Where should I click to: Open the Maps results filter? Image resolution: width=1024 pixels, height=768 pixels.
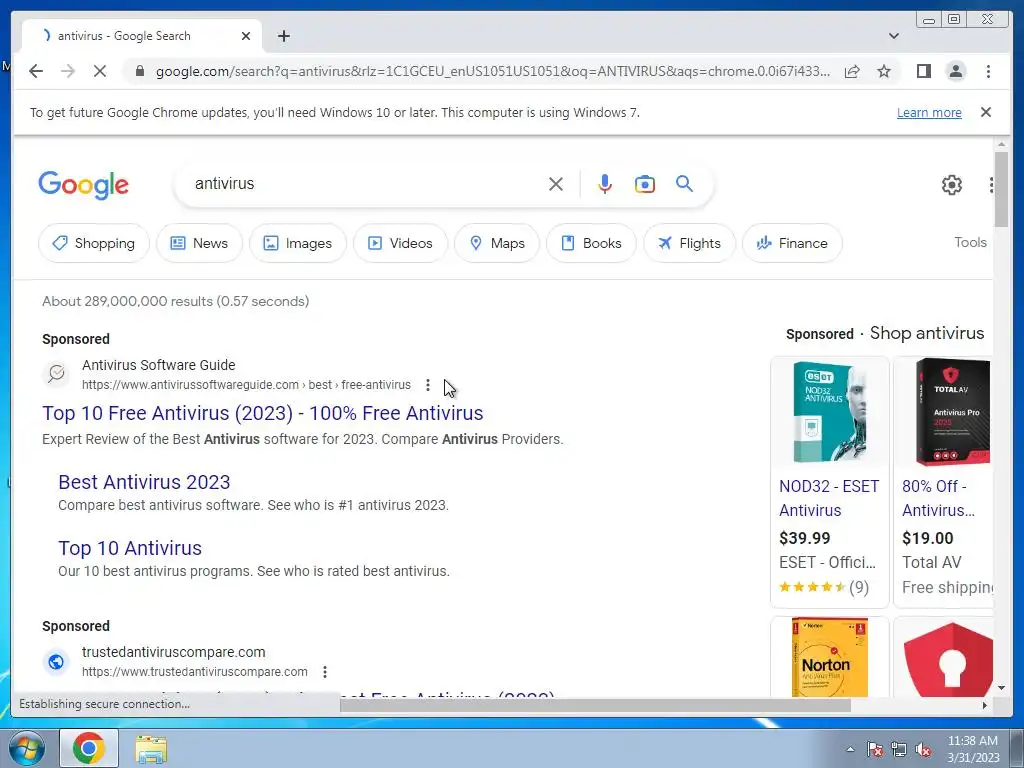point(497,243)
